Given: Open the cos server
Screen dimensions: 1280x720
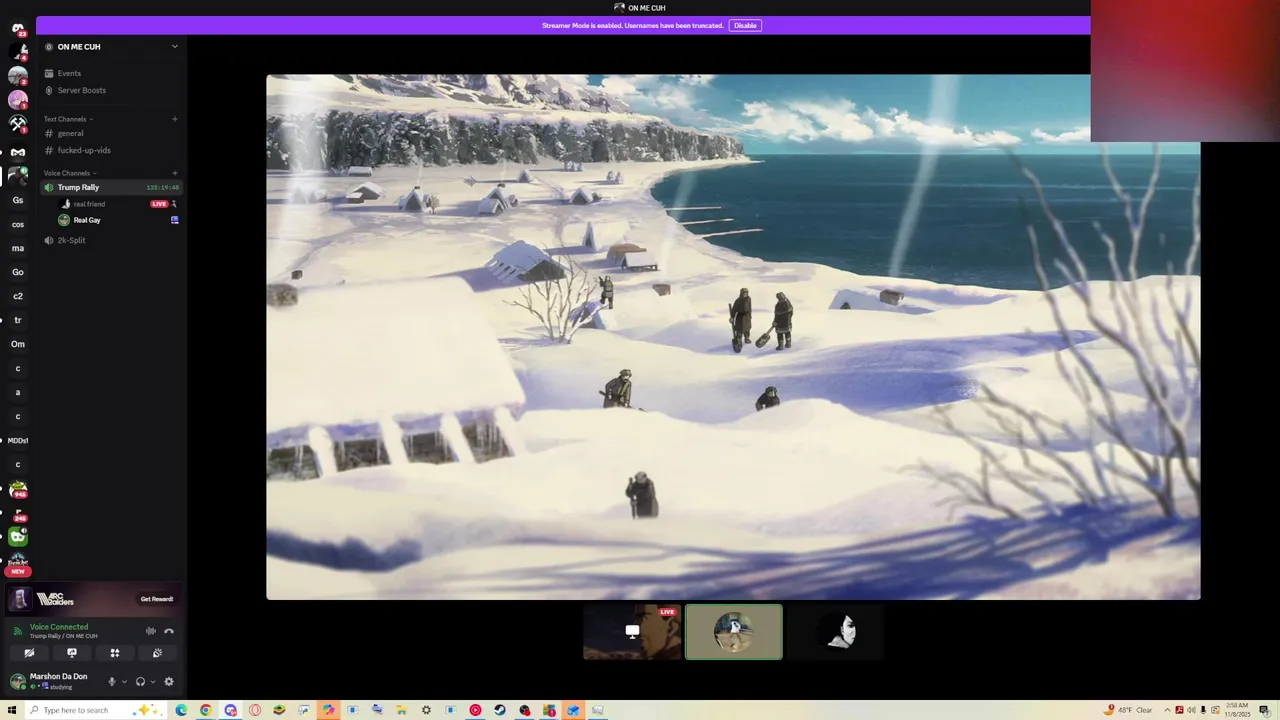Looking at the screenshot, I should [x=18, y=224].
